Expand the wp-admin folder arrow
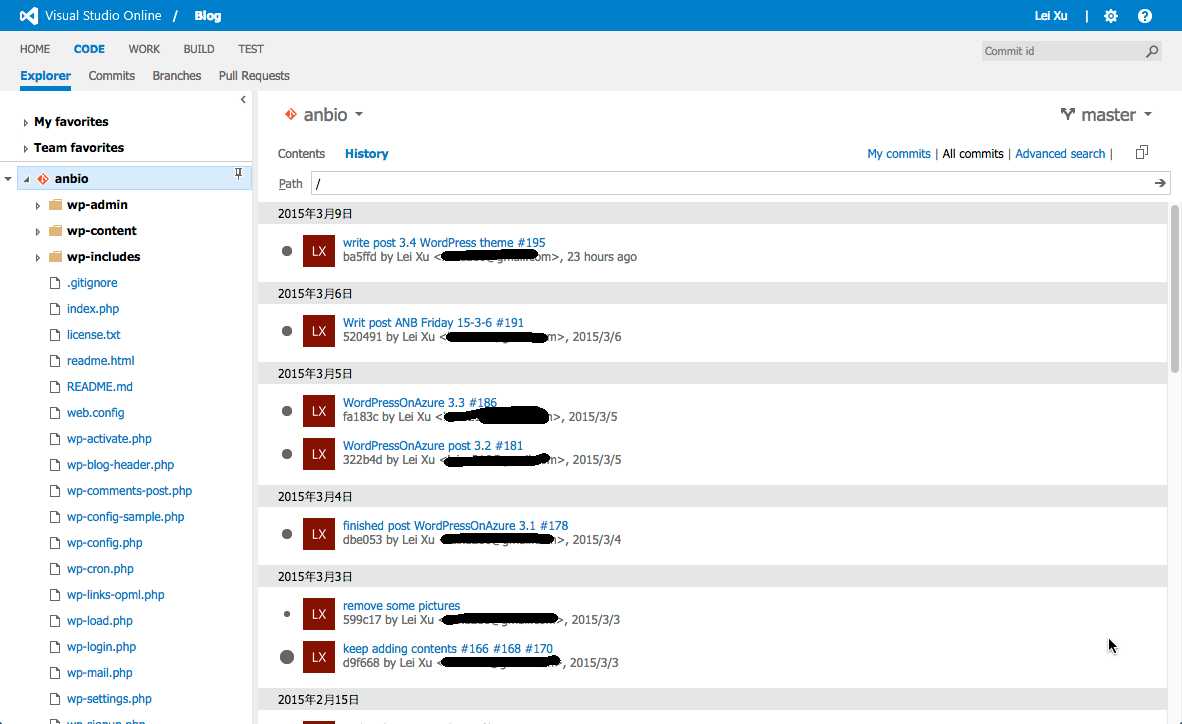 [38, 205]
